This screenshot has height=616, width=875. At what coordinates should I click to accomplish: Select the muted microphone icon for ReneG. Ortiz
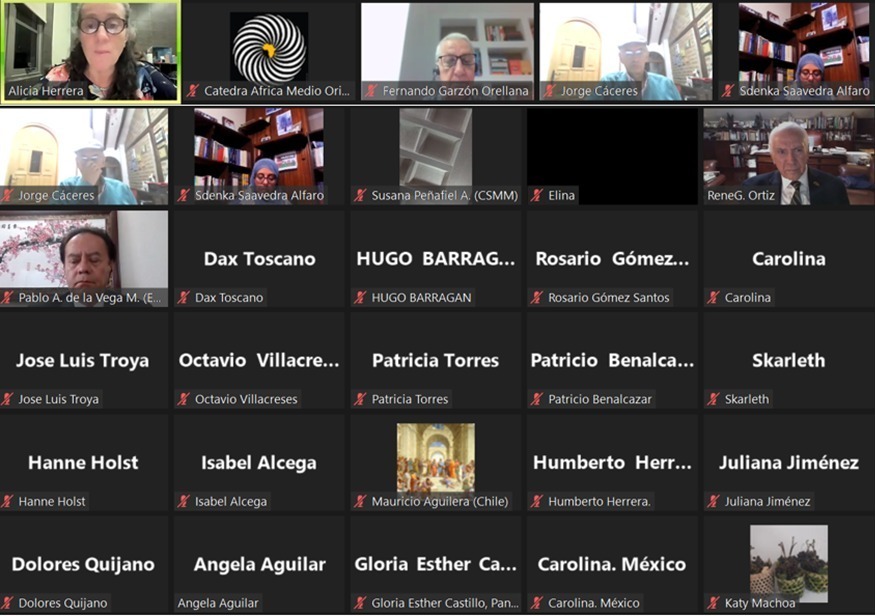click(713, 195)
